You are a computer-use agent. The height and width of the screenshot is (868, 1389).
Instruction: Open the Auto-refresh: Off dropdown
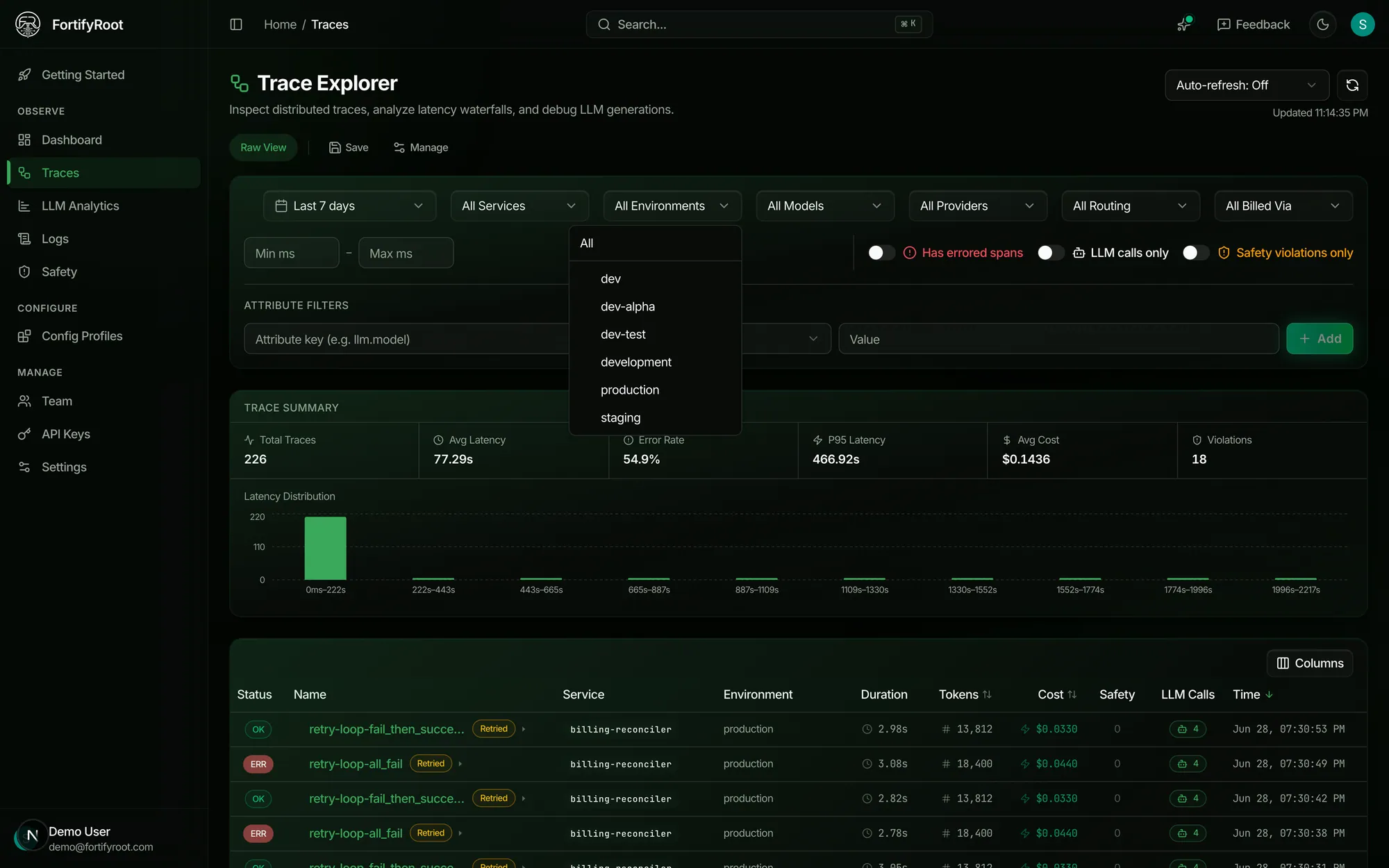tap(1247, 85)
